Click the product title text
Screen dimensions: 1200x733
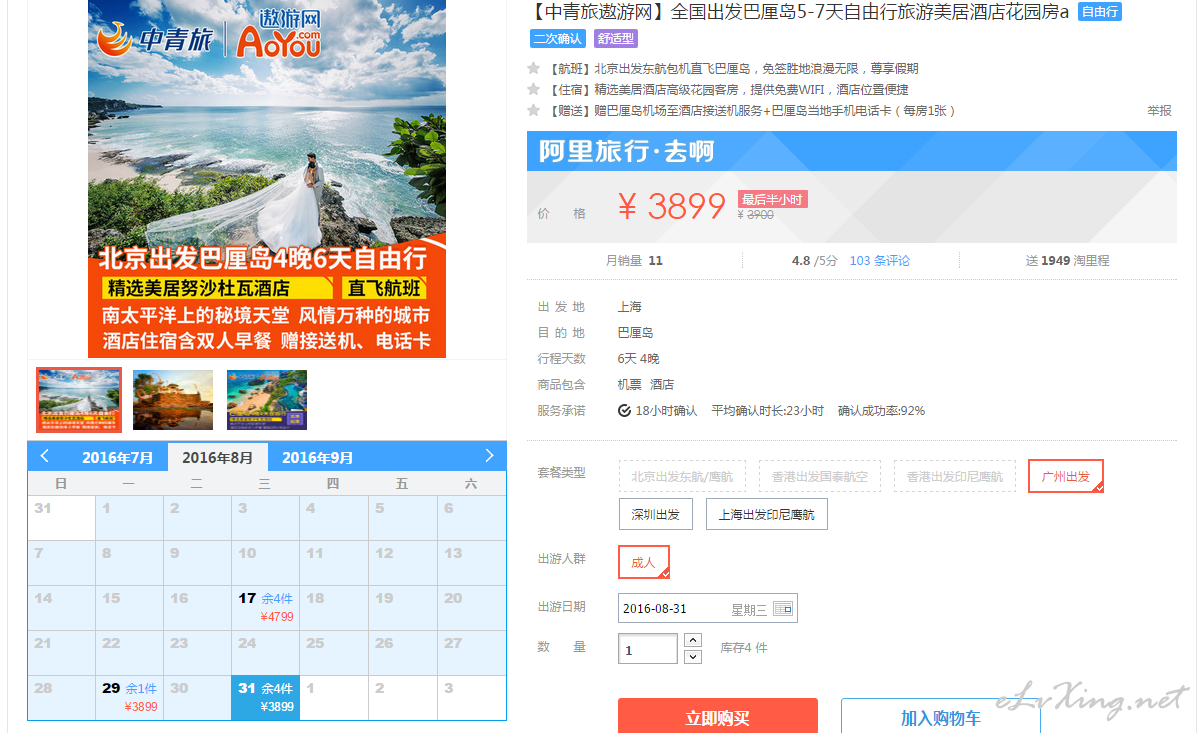pos(798,12)
